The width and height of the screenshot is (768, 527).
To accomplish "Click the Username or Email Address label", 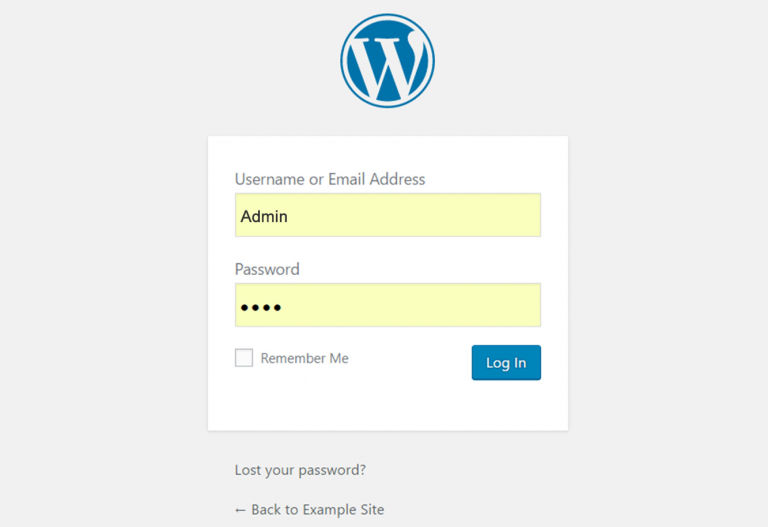I will tap(330, 179).
